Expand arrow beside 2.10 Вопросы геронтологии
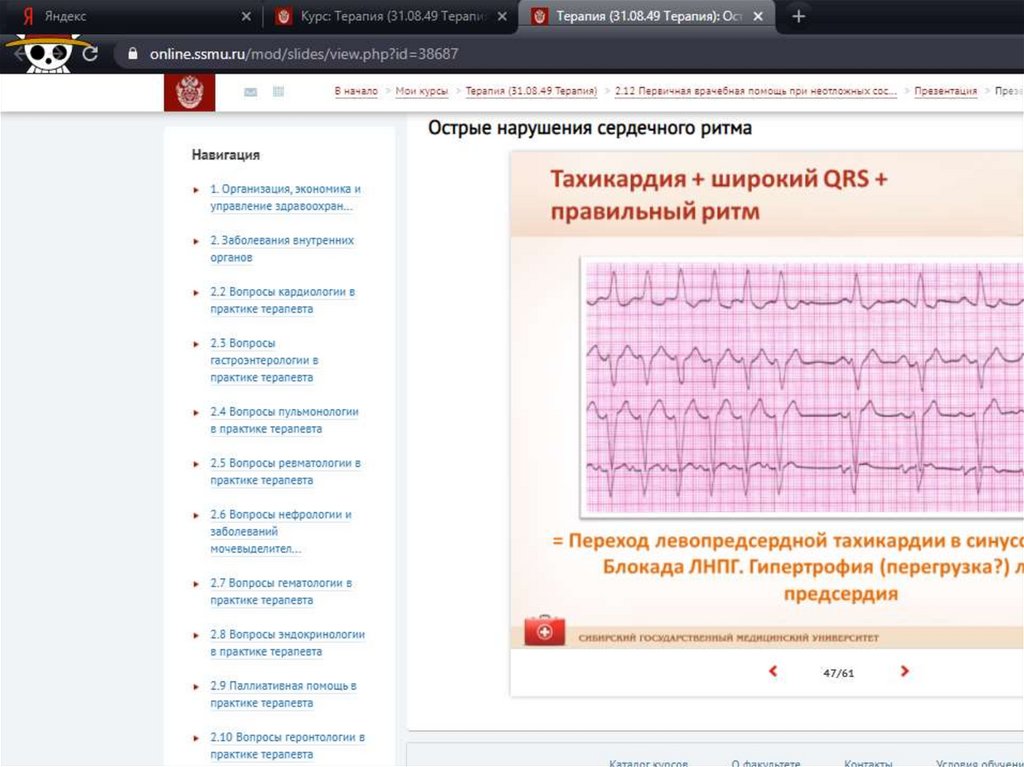This screenshot has height=767, width=1024. [196, 738]
